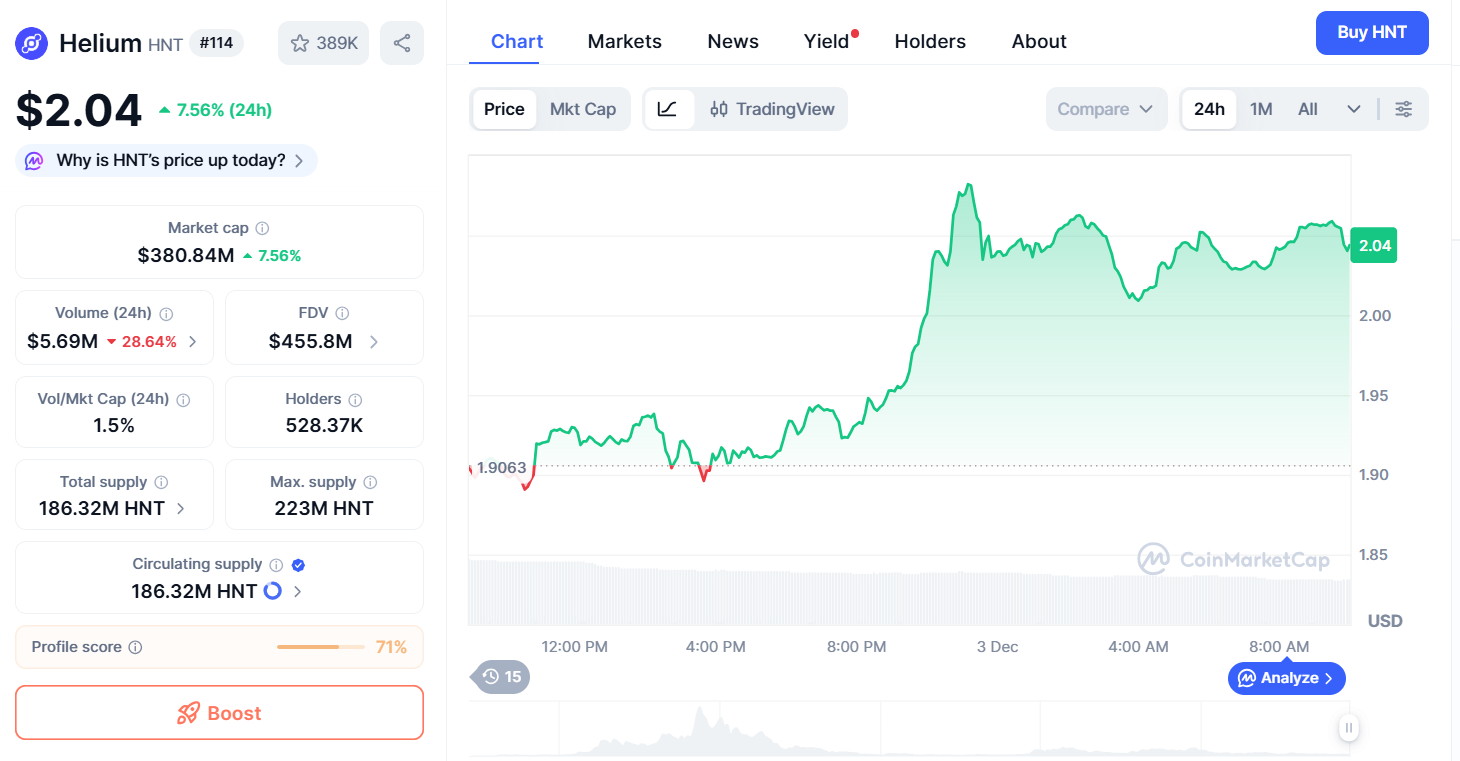This screenshot has width=1460, height=761.
Task: Select the 1M time range
Action: click(x=1261, y=108)
